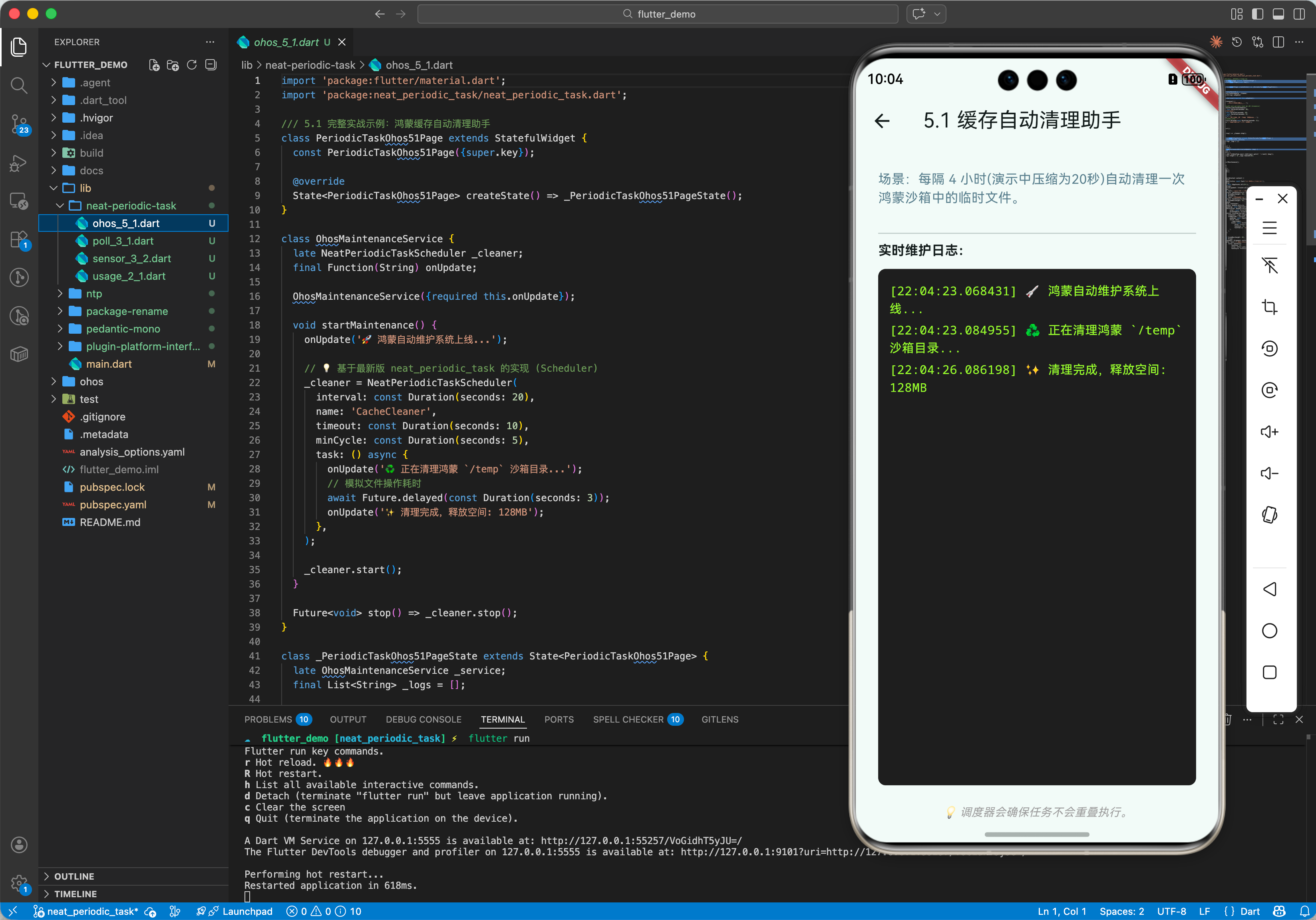Open the Run and Debug view
This screenshot has width=1316, height=920.
19,163
